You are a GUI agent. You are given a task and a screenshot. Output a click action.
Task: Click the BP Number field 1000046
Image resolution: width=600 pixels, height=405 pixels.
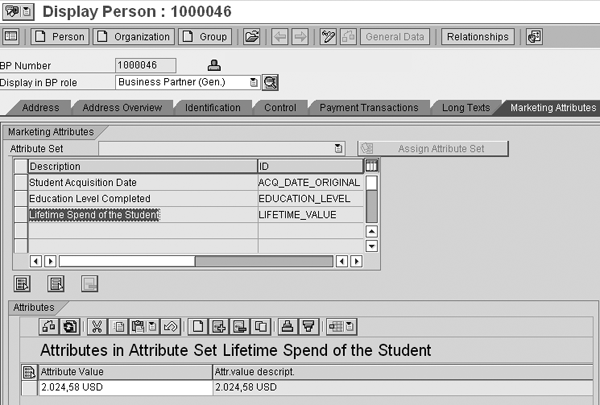(x=145, y=65)
